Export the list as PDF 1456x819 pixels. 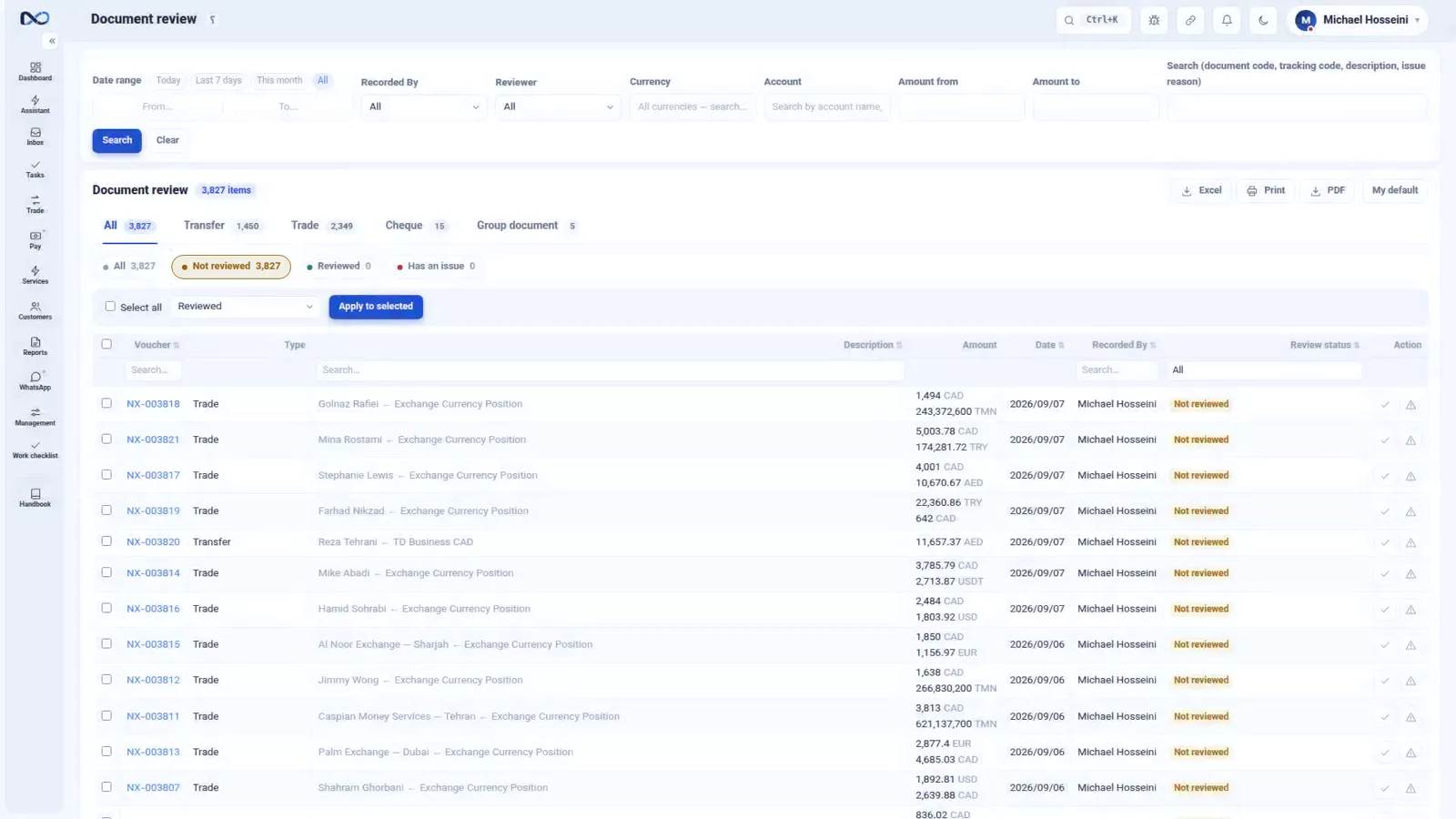coord(1328,190)
